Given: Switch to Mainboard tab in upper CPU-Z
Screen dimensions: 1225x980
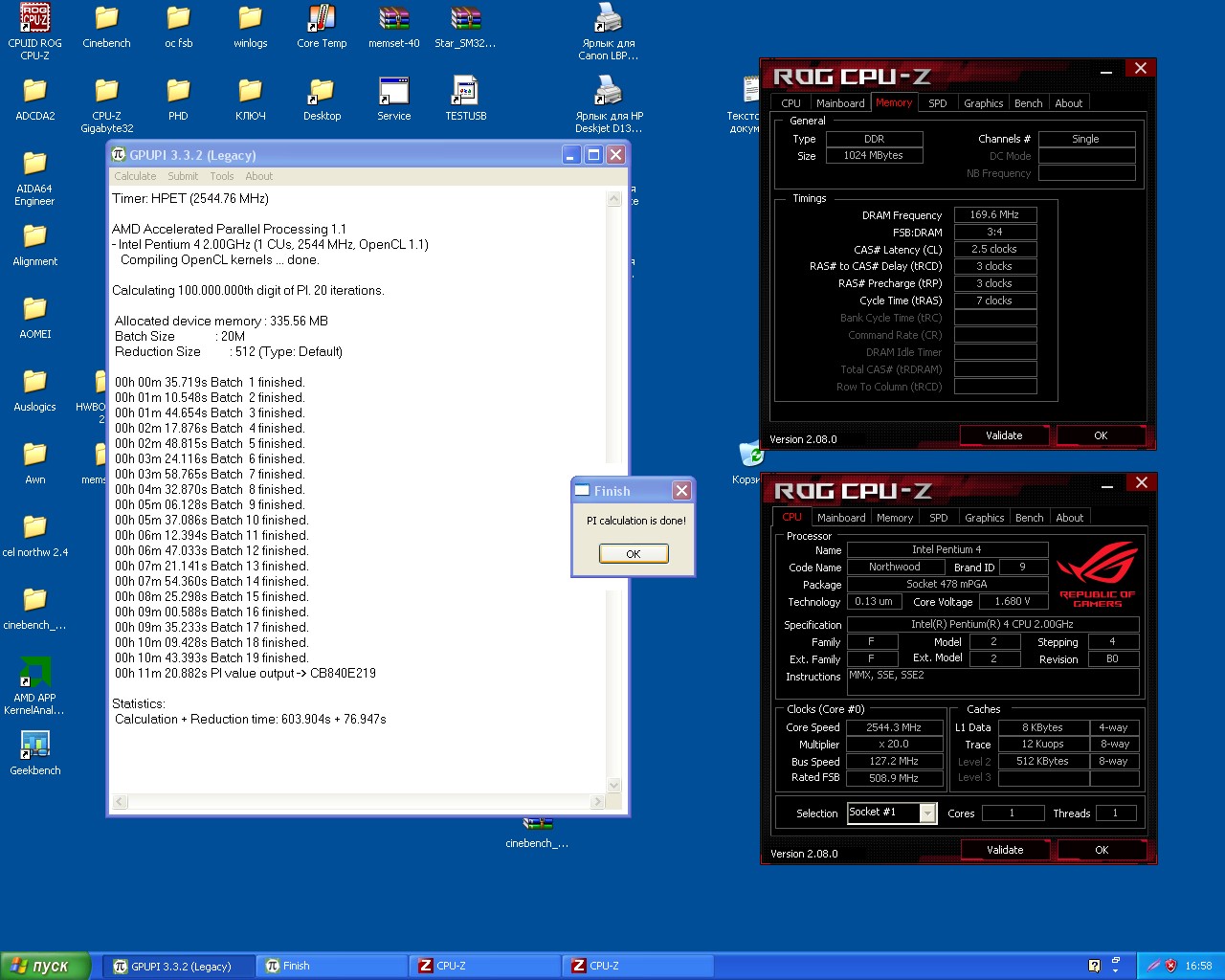Looking at the screenshot, I should [x=840, y=103].
